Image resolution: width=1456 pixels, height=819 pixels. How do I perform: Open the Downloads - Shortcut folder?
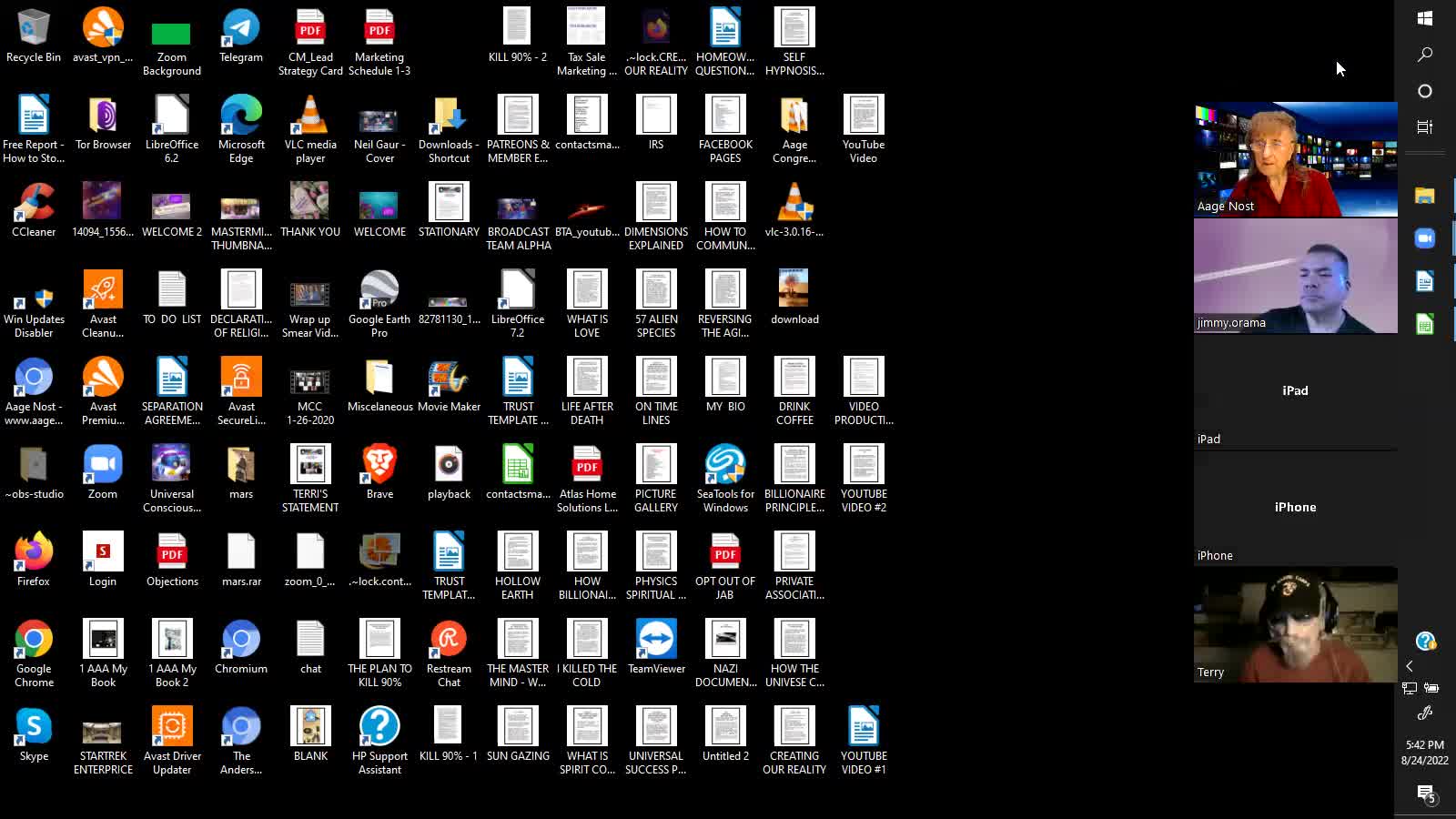(x=449, y=130)
